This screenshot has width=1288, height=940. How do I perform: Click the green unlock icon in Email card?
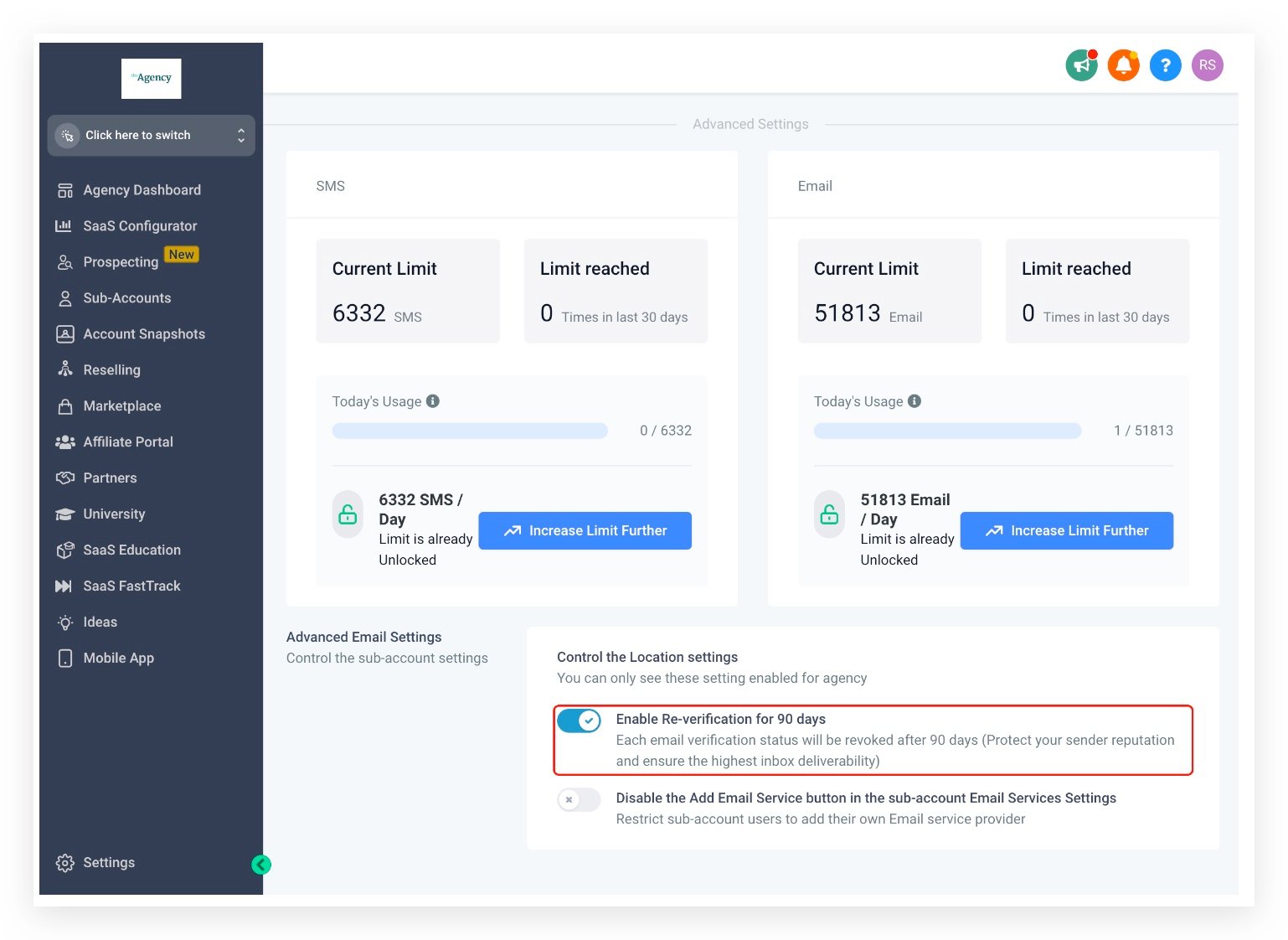click(x=829, y=514)
